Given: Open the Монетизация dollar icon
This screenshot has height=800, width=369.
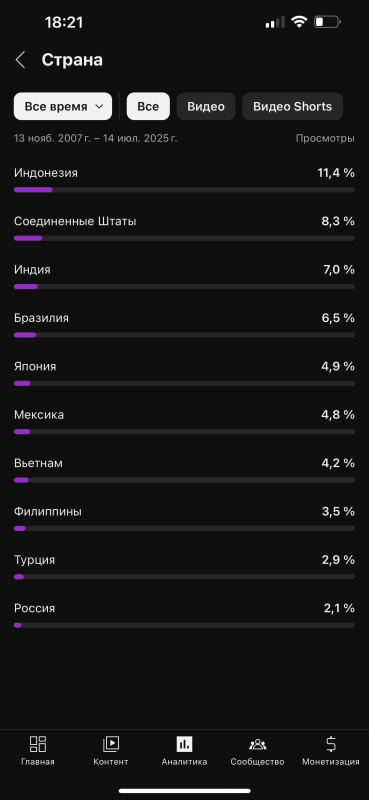Looking at the screenshot, I should pos(331,744).
